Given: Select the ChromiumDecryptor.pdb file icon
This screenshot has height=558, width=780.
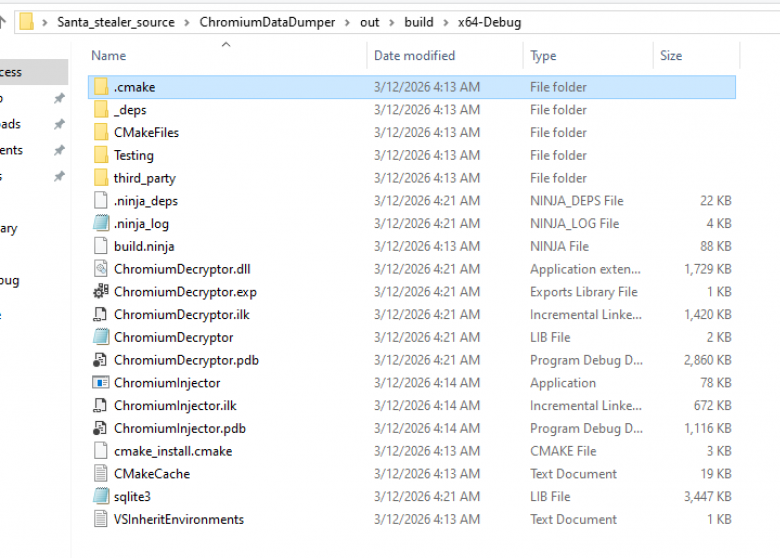Looking at the screenshot, I should click(x=101, y=360).
